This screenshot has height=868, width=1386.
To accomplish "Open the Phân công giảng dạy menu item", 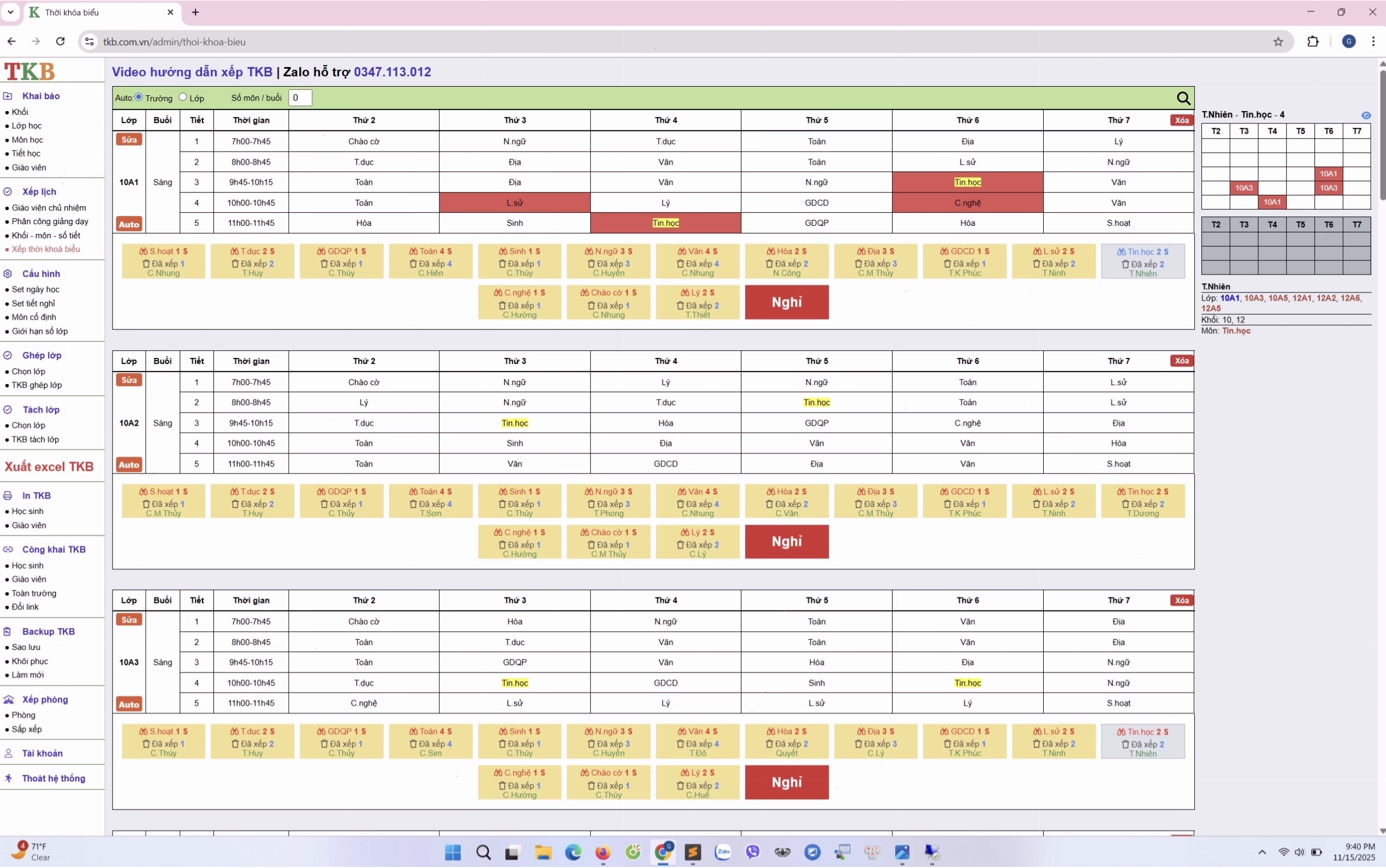I will (x=50, y=221).
